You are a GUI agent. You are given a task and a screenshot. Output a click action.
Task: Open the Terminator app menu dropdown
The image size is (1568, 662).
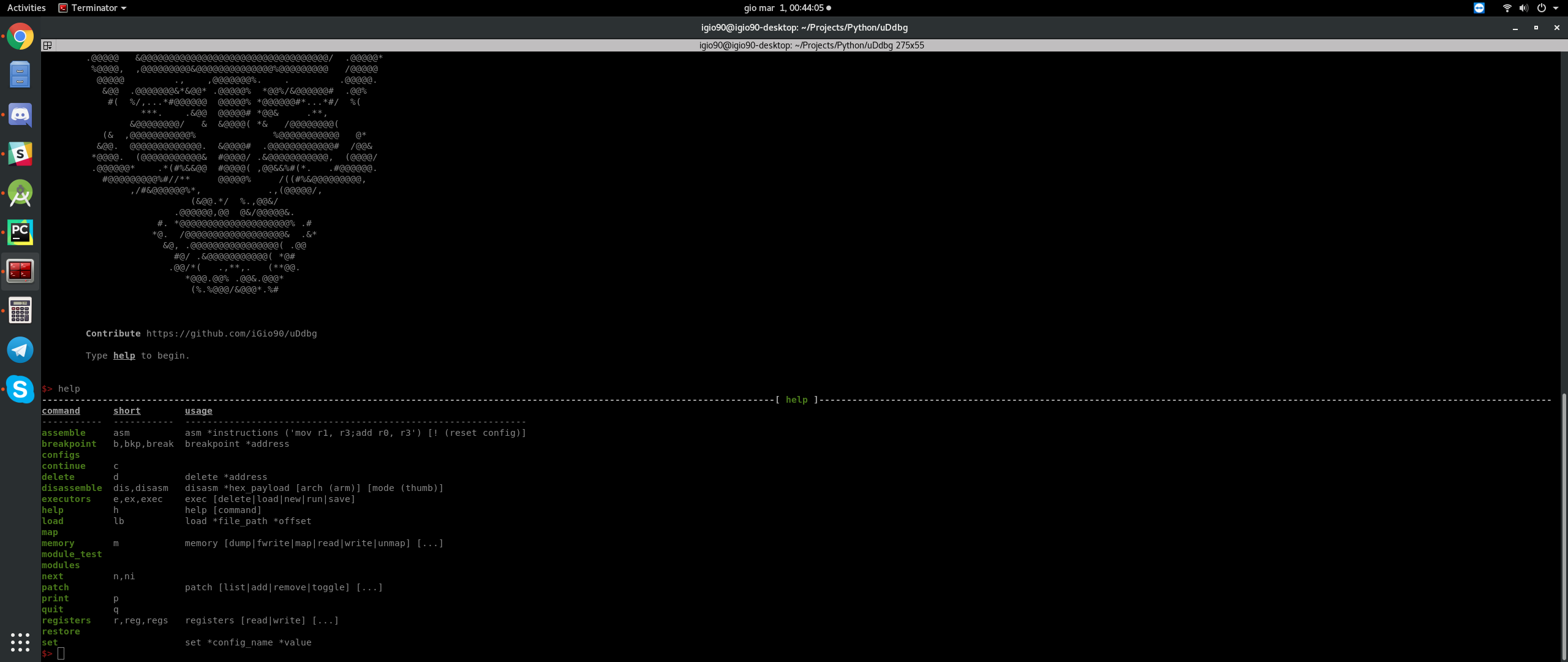(x=93, y=8)
